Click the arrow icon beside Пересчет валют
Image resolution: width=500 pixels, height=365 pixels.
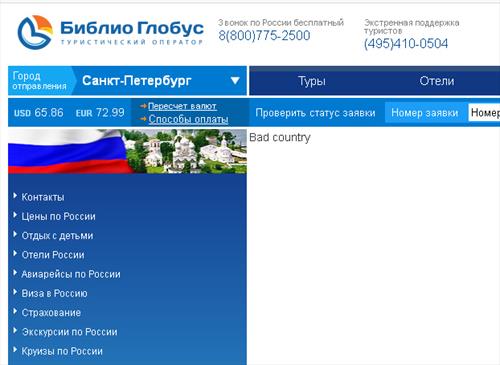point(143,106)
